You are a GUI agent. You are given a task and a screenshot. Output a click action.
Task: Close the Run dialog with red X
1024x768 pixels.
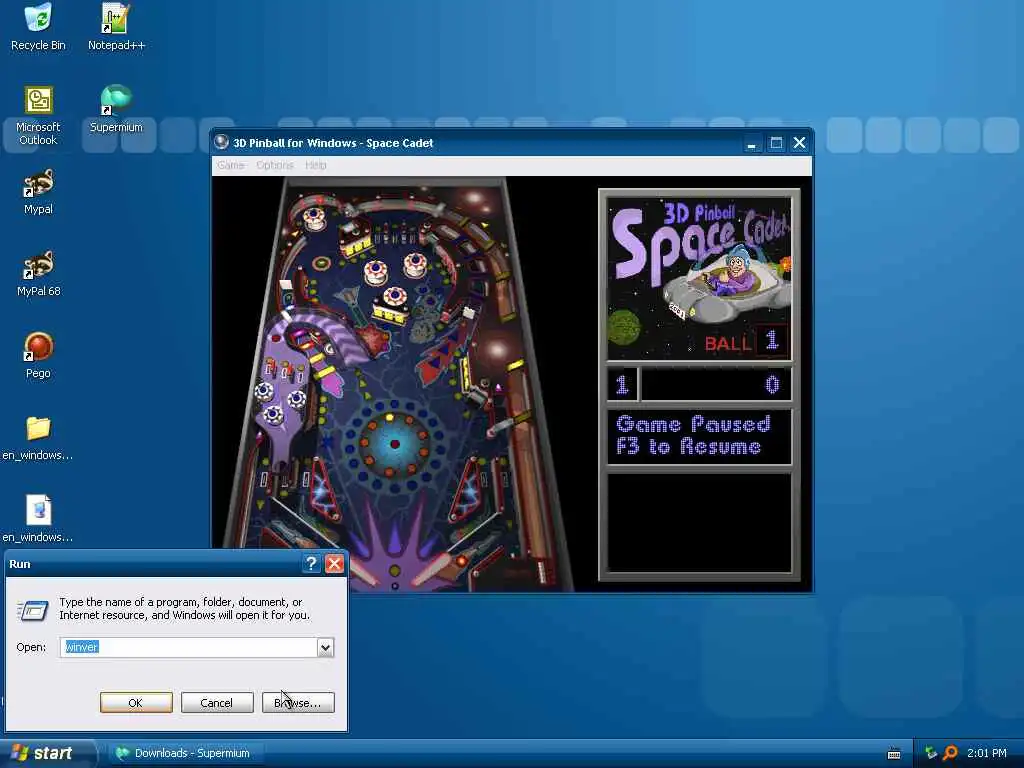[334, 564]
